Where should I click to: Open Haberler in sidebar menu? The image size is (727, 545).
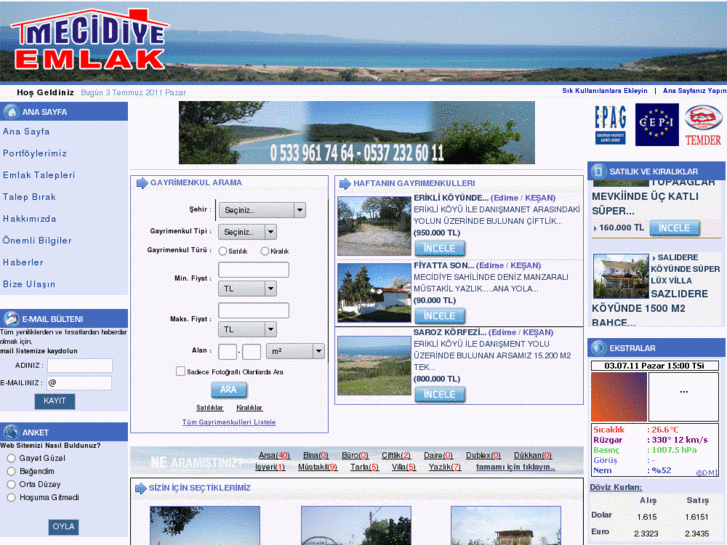(x=23, y=263)
